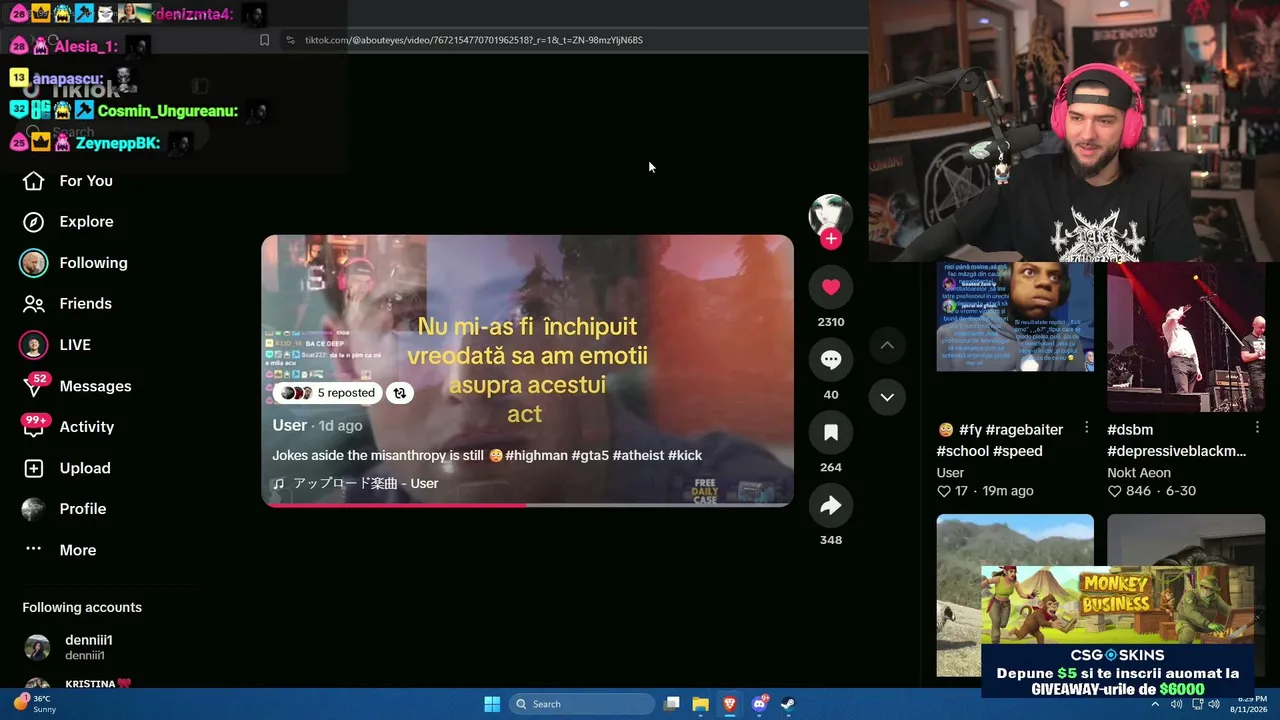This screenshot has height=720, width=1280.
Task: Open the Following feed
Action: 74,263
